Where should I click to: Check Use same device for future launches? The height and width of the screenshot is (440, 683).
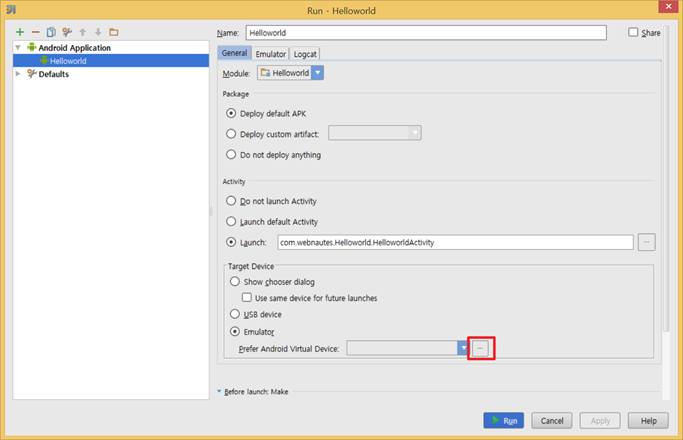[x=247, y=298]
